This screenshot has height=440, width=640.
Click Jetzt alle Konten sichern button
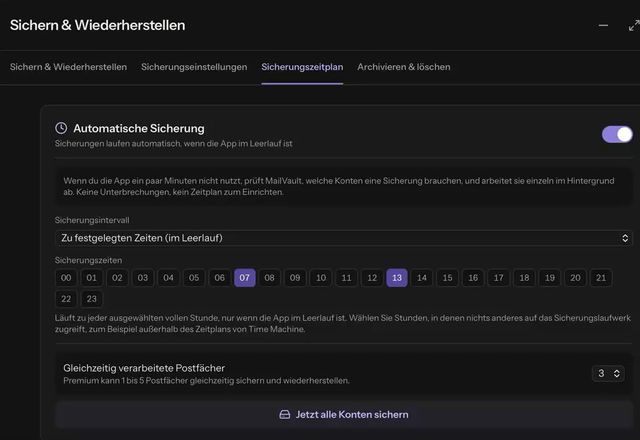coord(344,415)
